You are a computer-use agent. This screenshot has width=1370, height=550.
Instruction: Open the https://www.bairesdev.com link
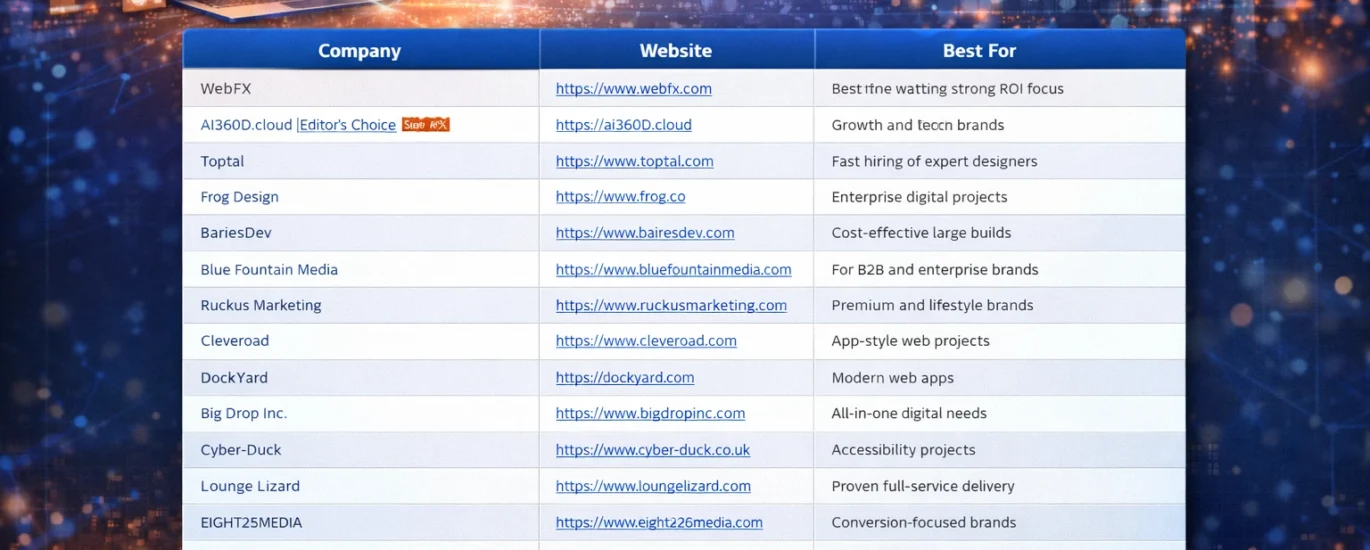[x=645, y=233]
